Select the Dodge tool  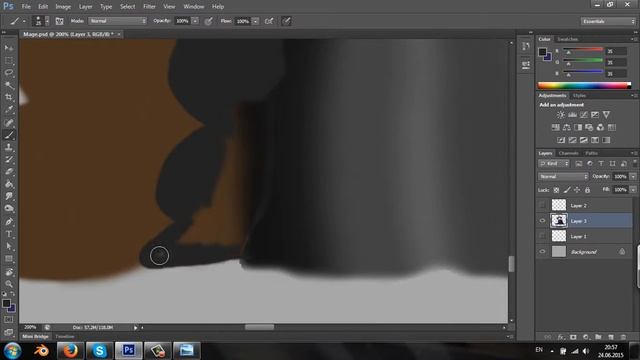pyautogui.click(x=9, y=209)
